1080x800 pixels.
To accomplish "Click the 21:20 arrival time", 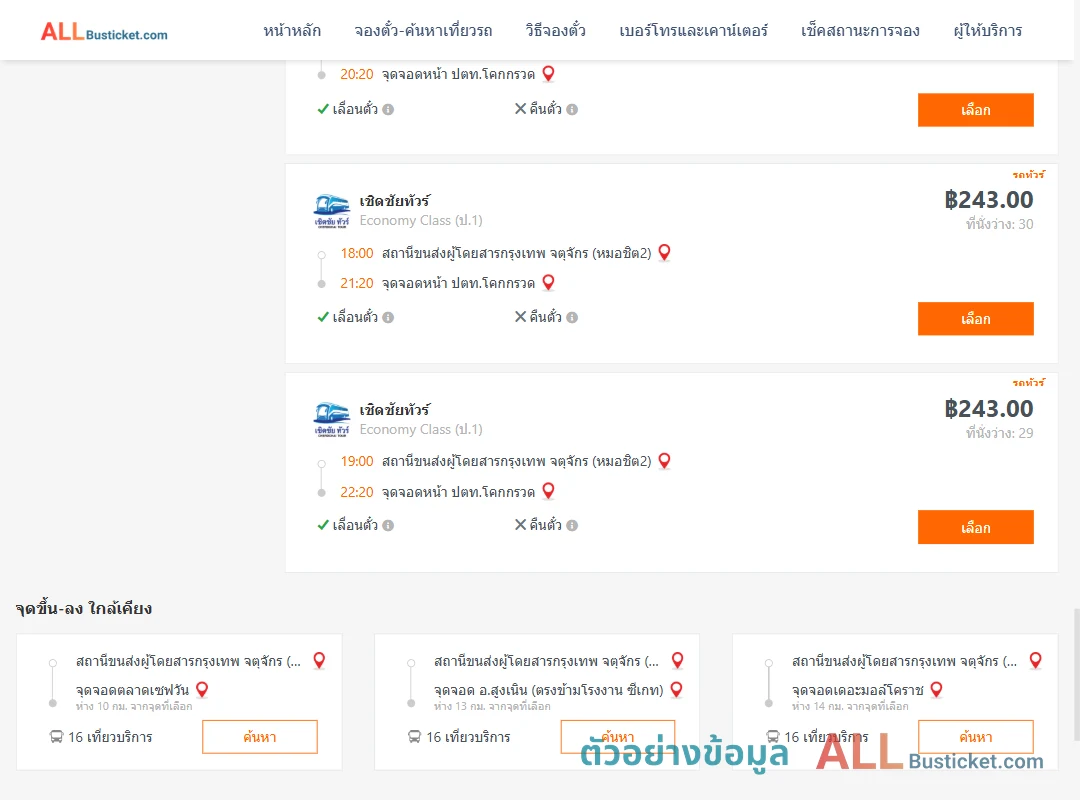I will 357,283.
